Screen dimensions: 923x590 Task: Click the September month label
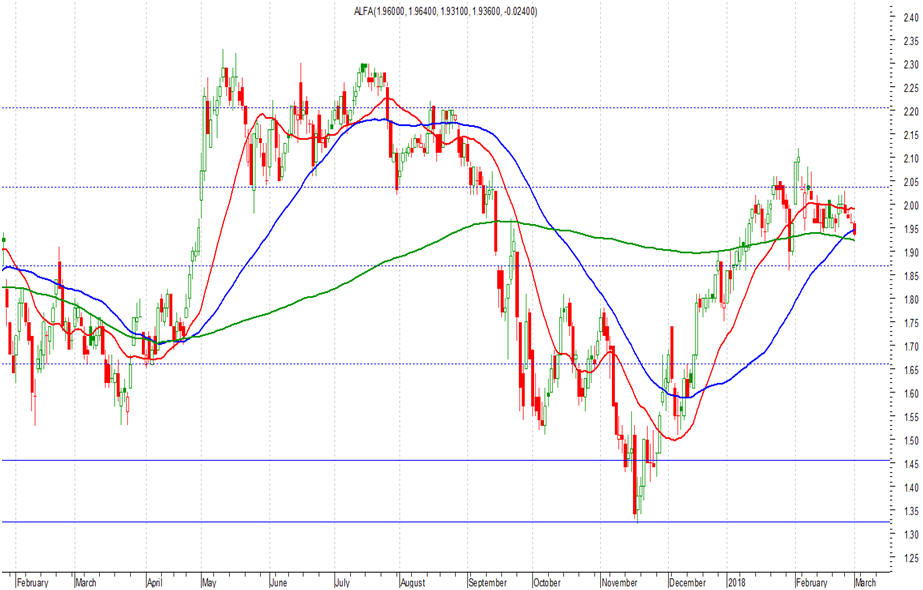tap(487, 582)
